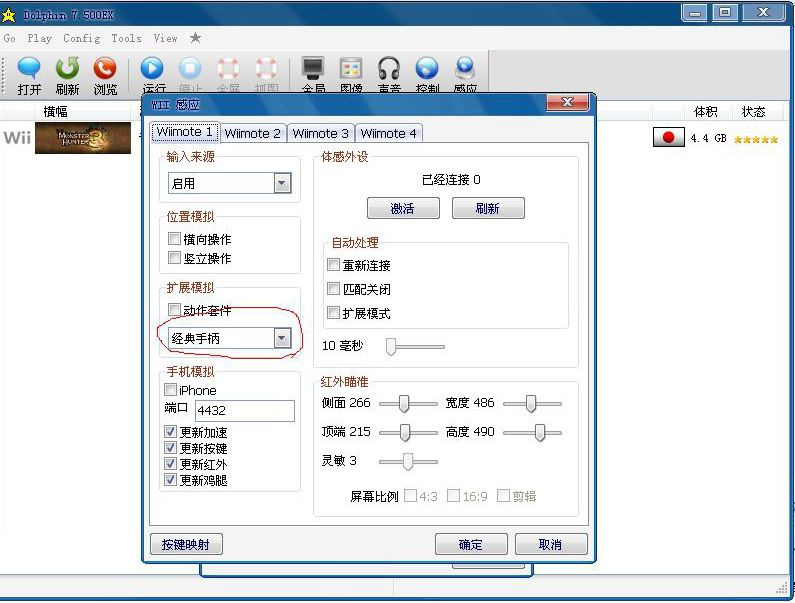Viewport: 795px width, 603px height.
Task: Click the 激活 activate button
Action: (403, 208)
